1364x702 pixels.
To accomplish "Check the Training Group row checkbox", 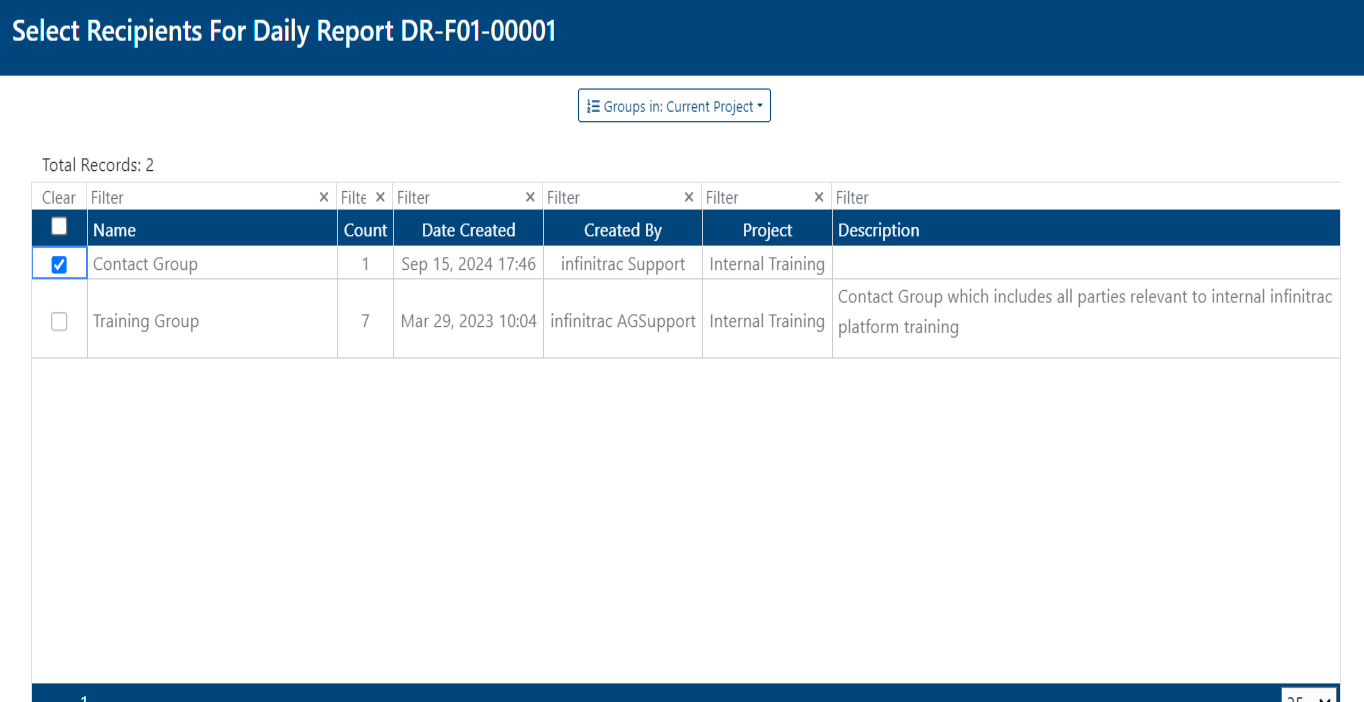I will point(59,321).
